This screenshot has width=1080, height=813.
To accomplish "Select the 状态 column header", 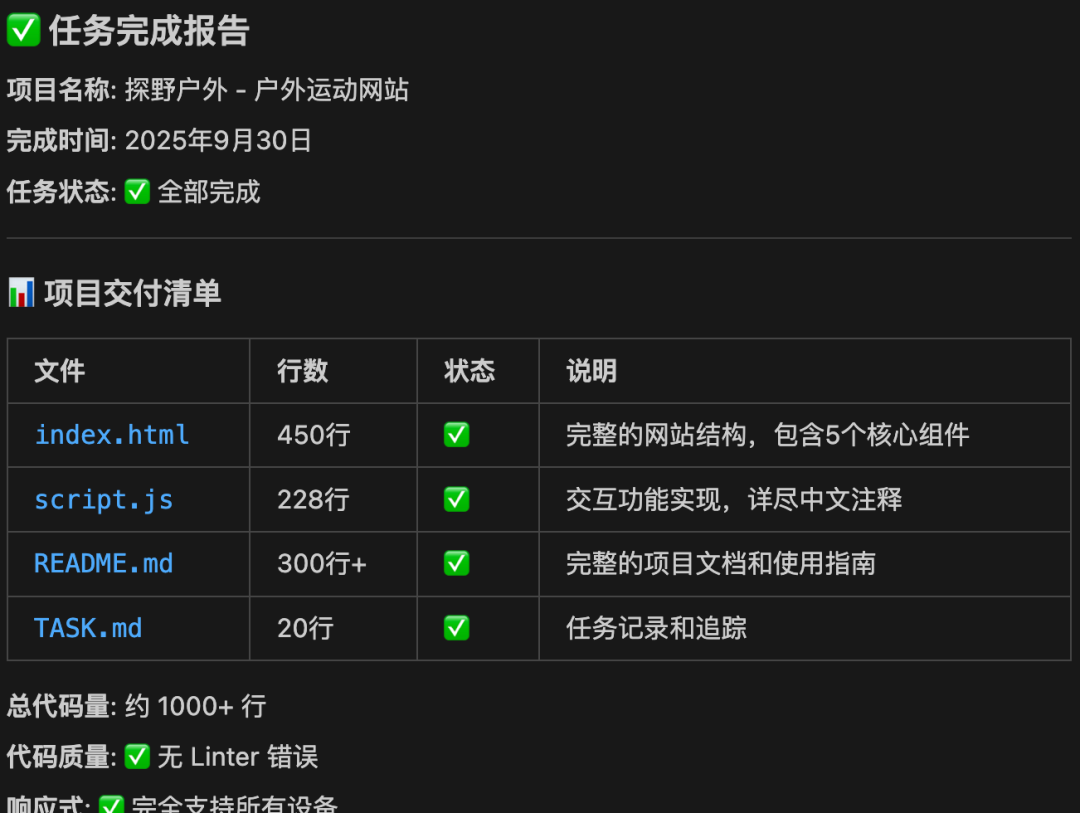I will [470, 371].
